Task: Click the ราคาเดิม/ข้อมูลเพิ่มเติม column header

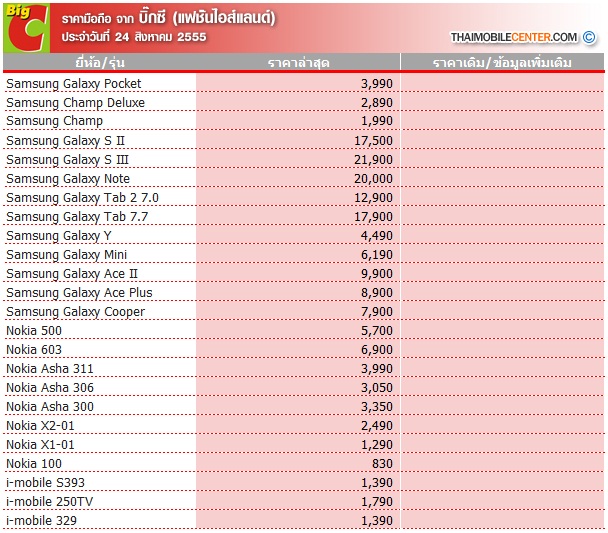Action: point(502,63)
